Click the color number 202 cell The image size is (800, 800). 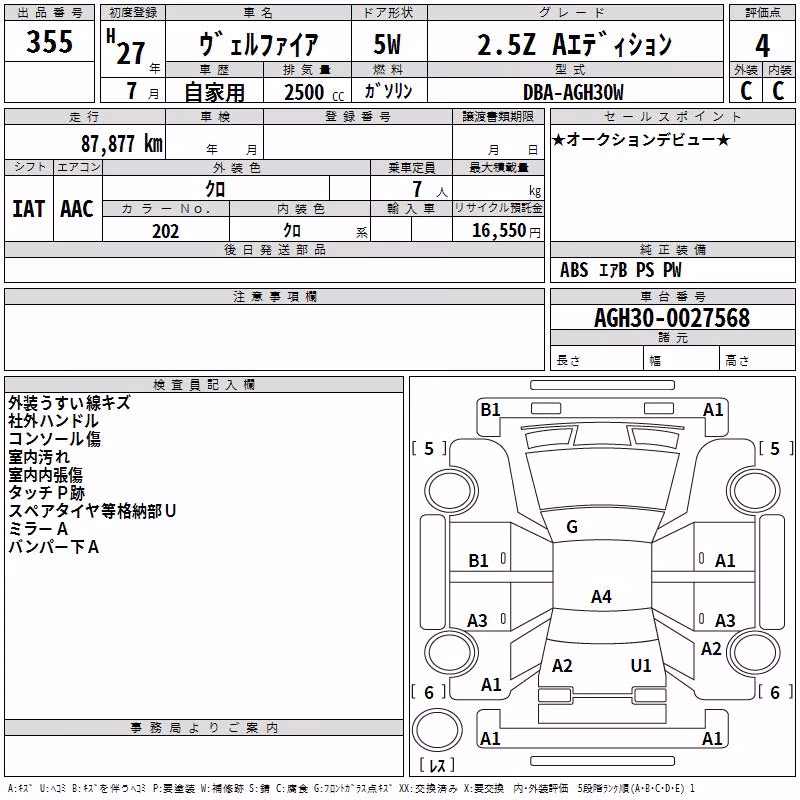pos(166,231)
